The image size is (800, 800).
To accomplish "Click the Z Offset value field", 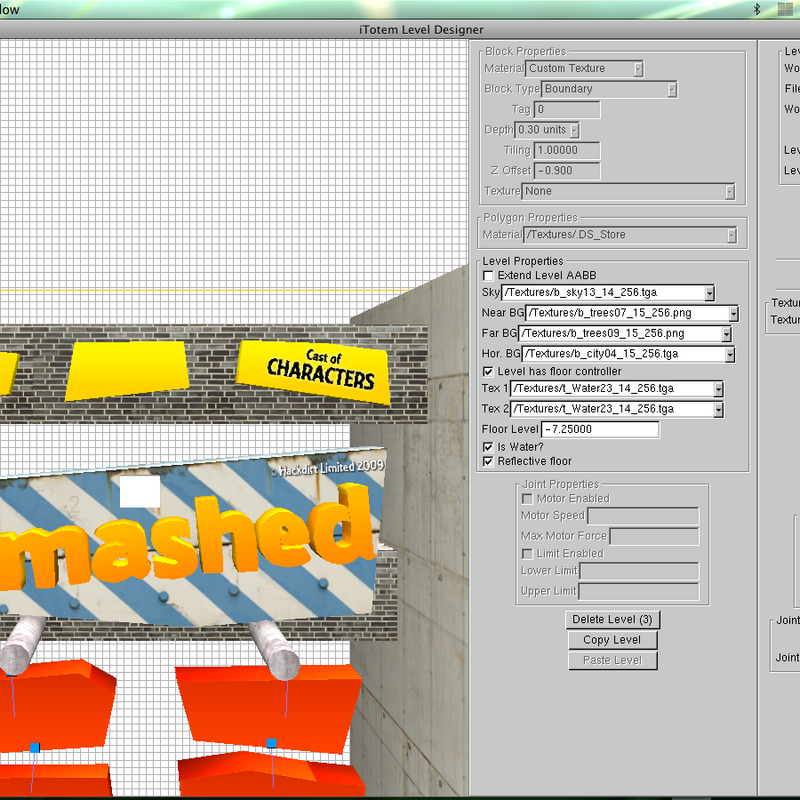I will click(567, 170).
